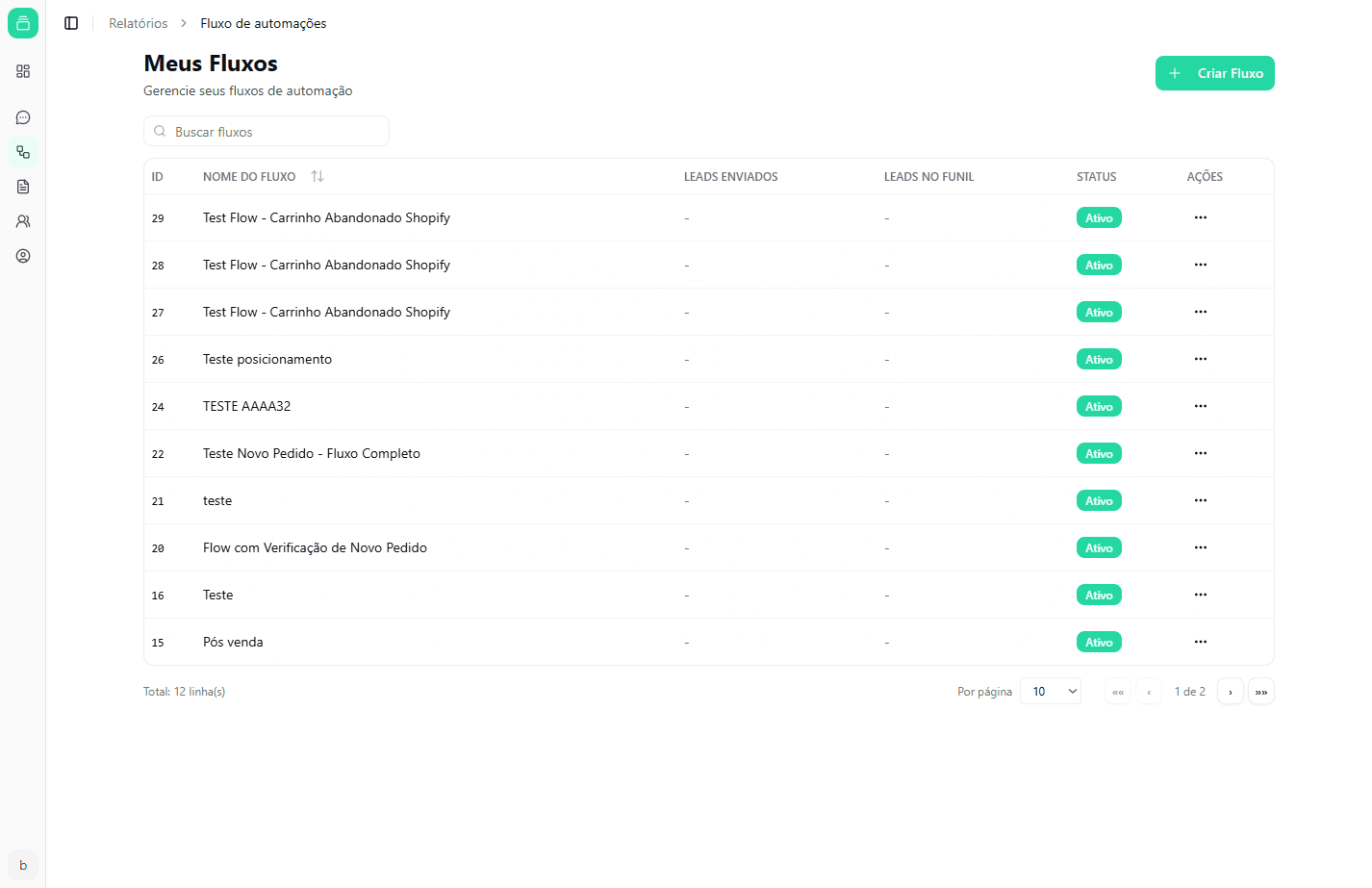
Task: Click Ativo badge for TESTE AAAA32
Action: coord(1099,407)
